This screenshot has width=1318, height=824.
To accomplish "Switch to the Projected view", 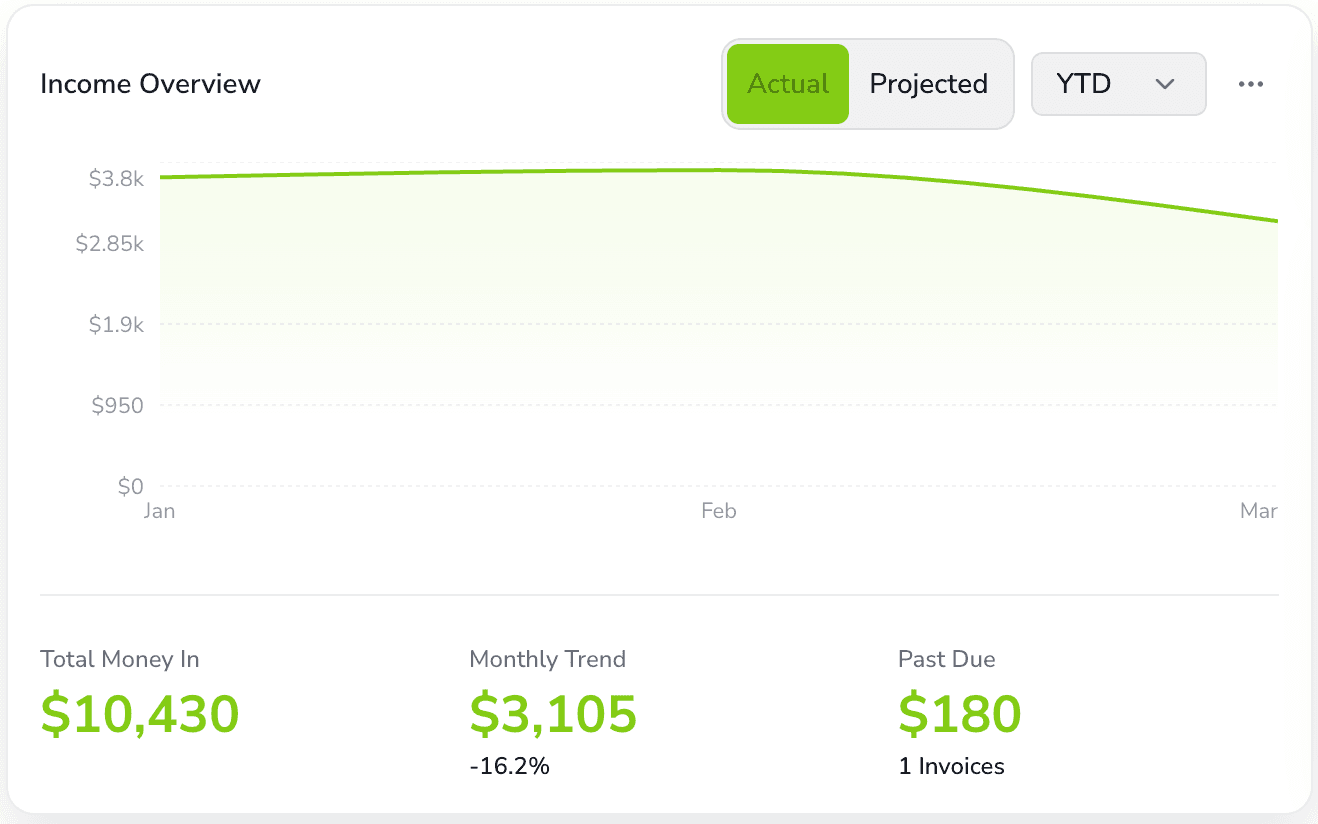I will (928, 84).
